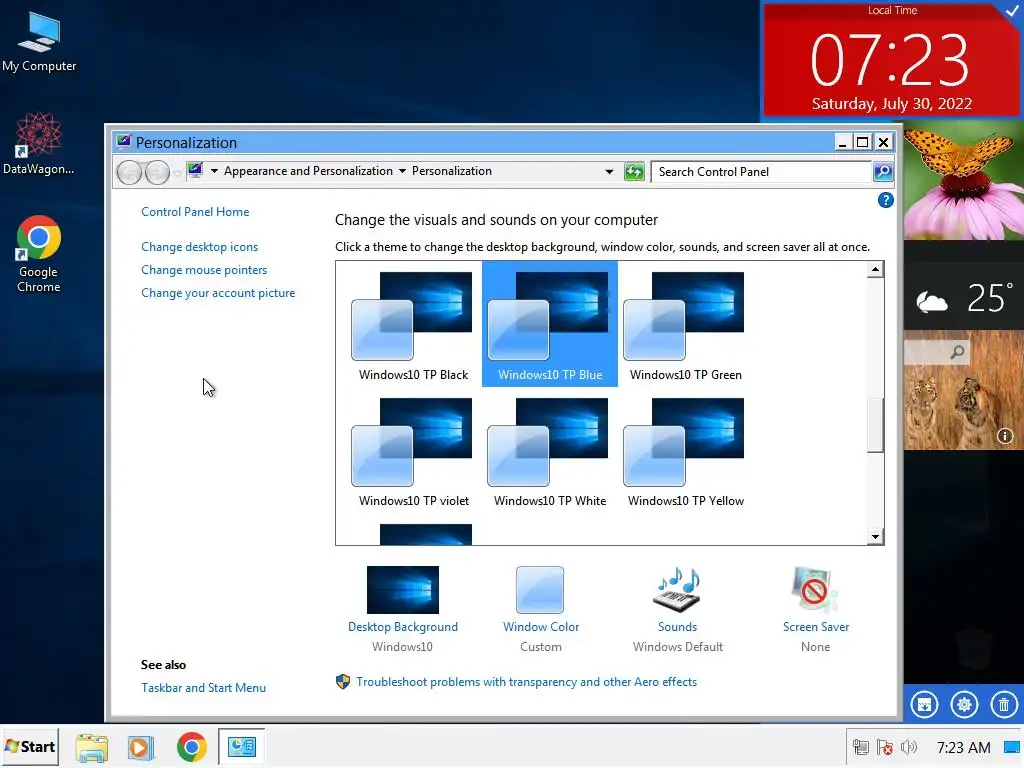Click the weather gadget showing 25°
Viewport: 1024px width, 768px height.
click(964, 298)
